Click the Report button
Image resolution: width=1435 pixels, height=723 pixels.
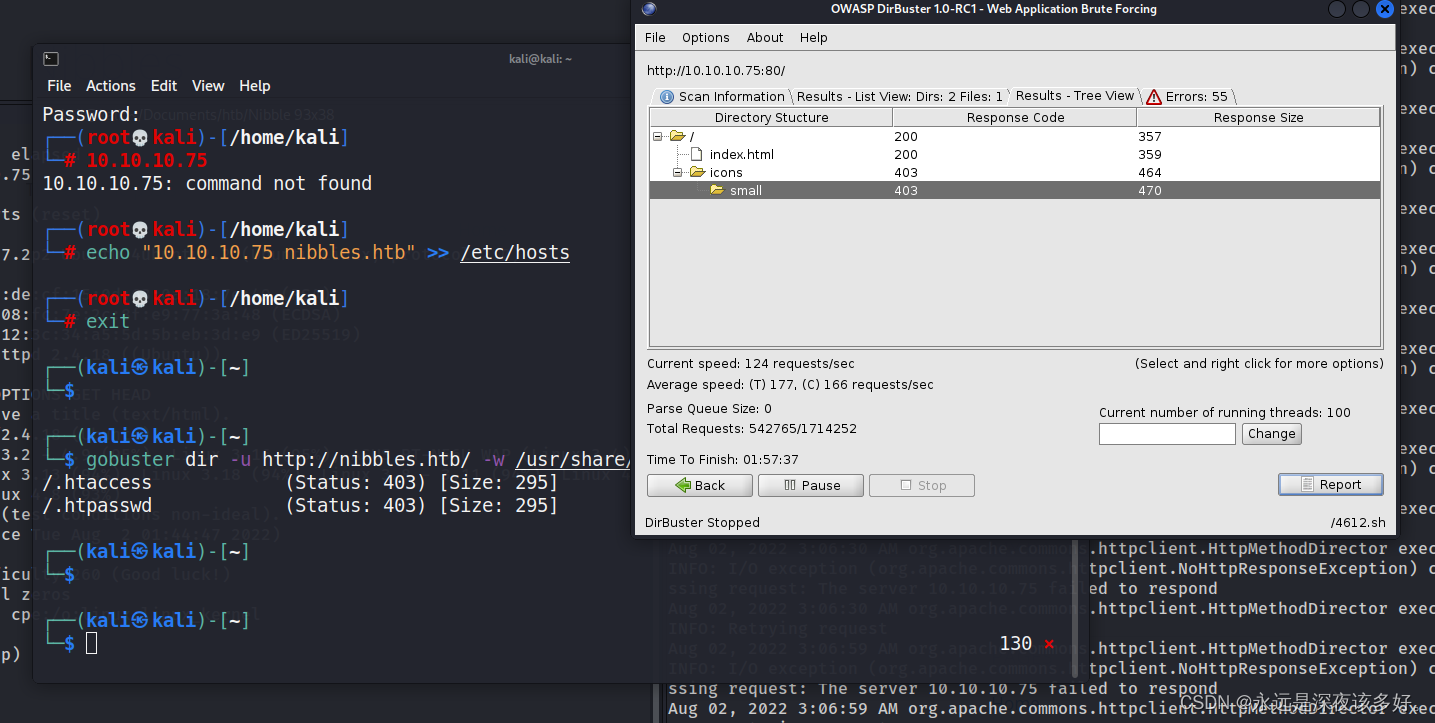coord(1331,484)
